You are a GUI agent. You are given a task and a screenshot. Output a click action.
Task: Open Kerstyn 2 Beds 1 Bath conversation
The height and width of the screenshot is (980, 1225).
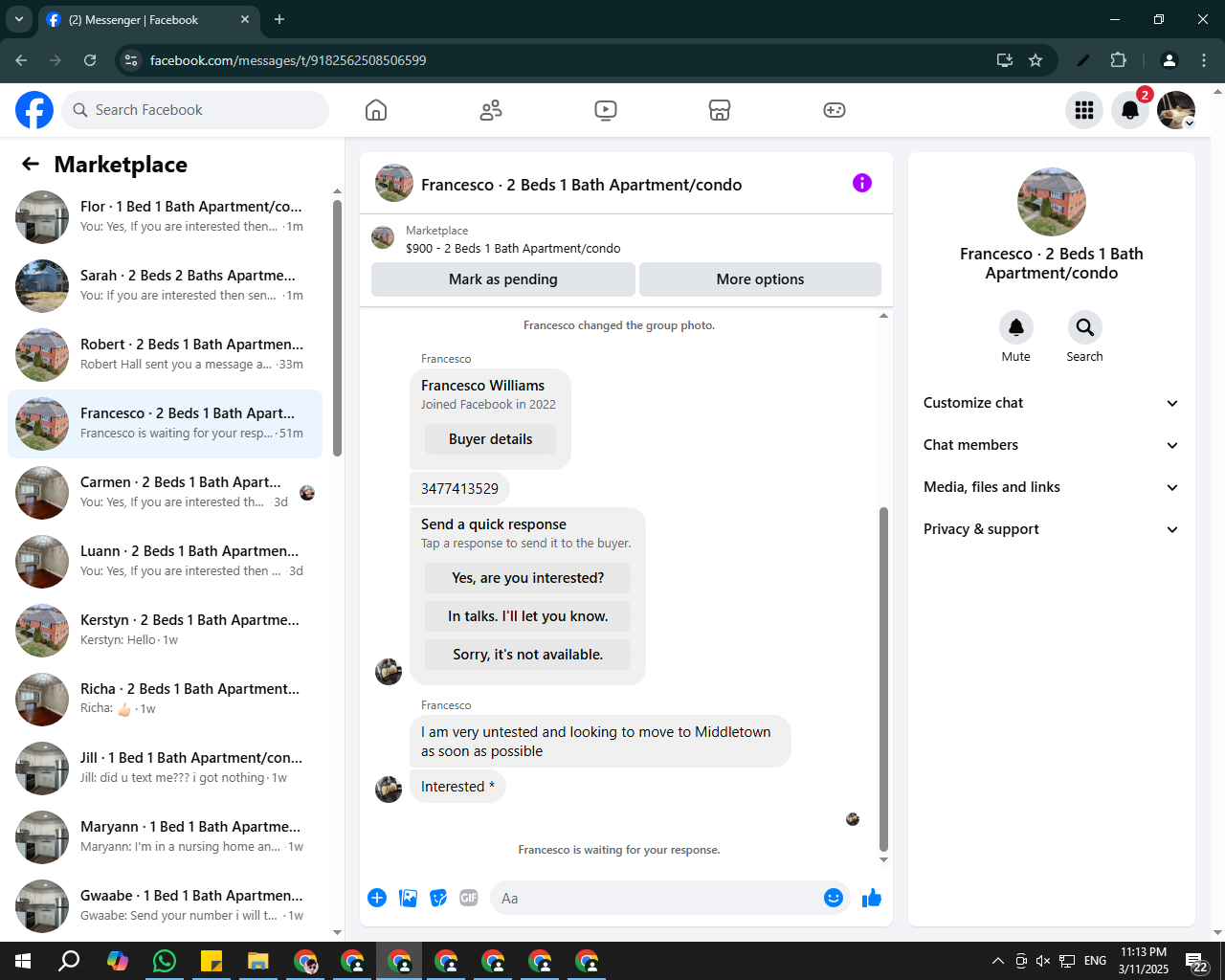tap(165, 631)
